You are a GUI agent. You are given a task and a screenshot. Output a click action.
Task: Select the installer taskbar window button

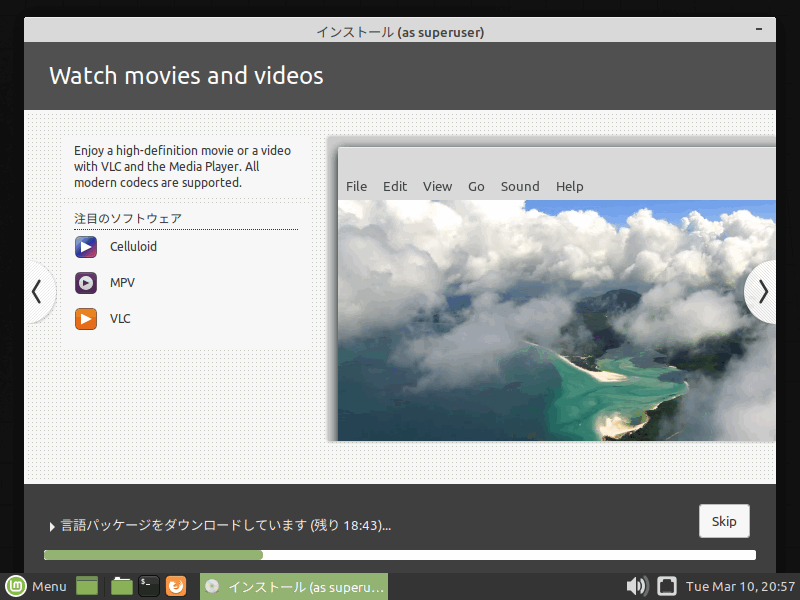coord(294,586)
